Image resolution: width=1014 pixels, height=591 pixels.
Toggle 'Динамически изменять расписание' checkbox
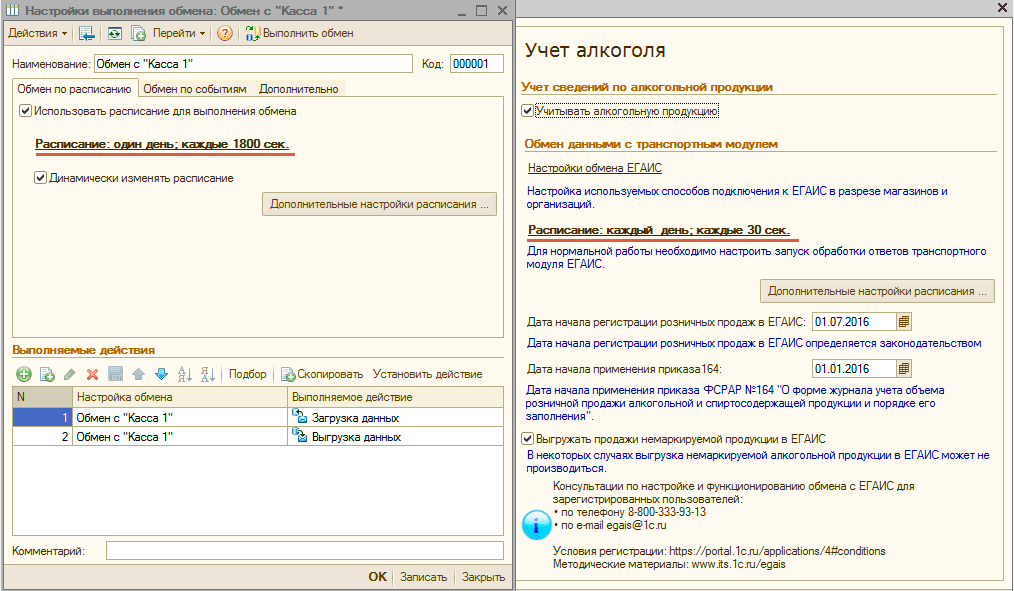click(x=41, y=178)
